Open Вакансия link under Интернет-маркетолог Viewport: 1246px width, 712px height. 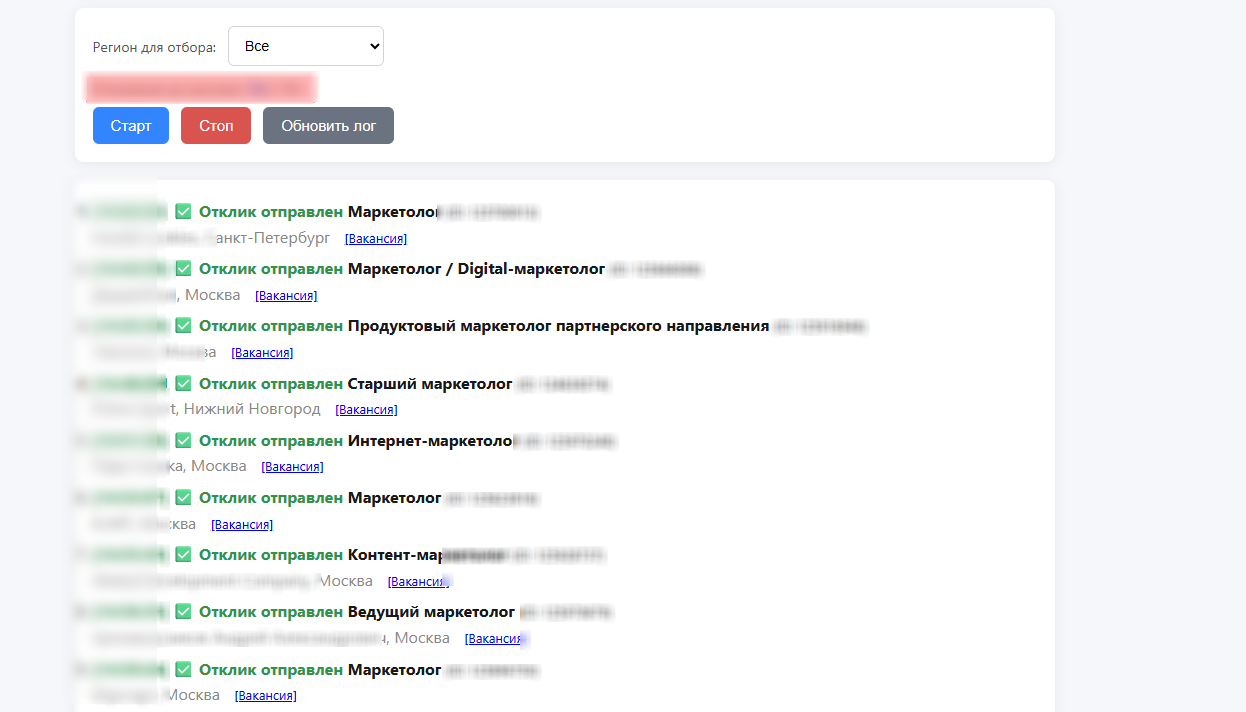tap(292, 467)
